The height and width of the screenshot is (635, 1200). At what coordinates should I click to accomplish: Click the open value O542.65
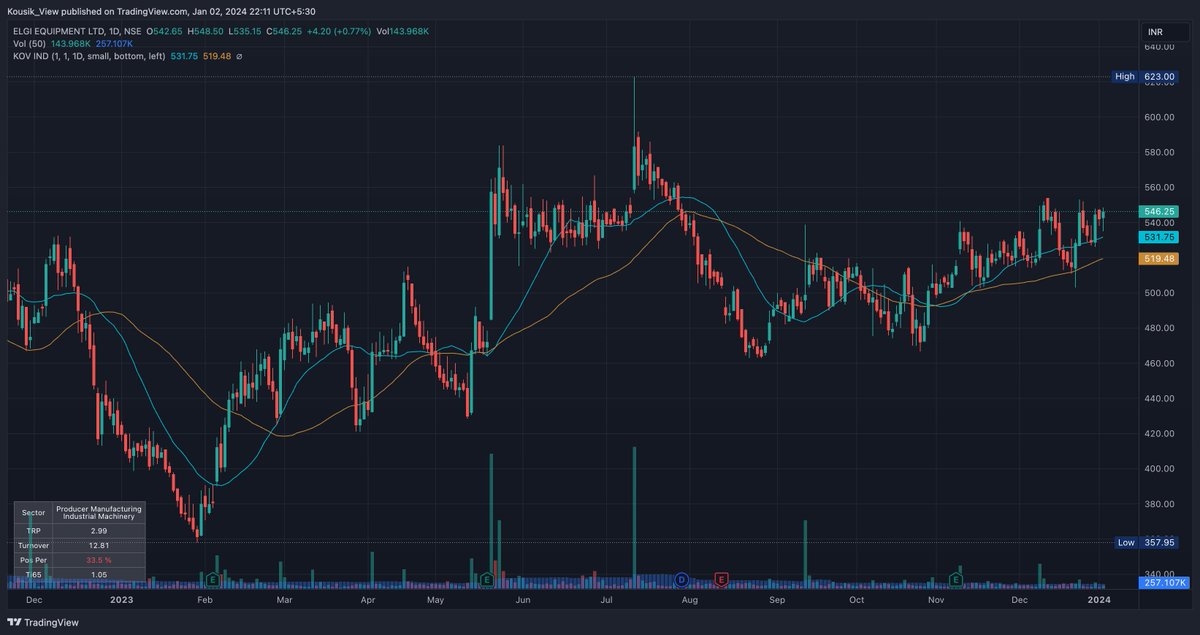pos(166,32)
